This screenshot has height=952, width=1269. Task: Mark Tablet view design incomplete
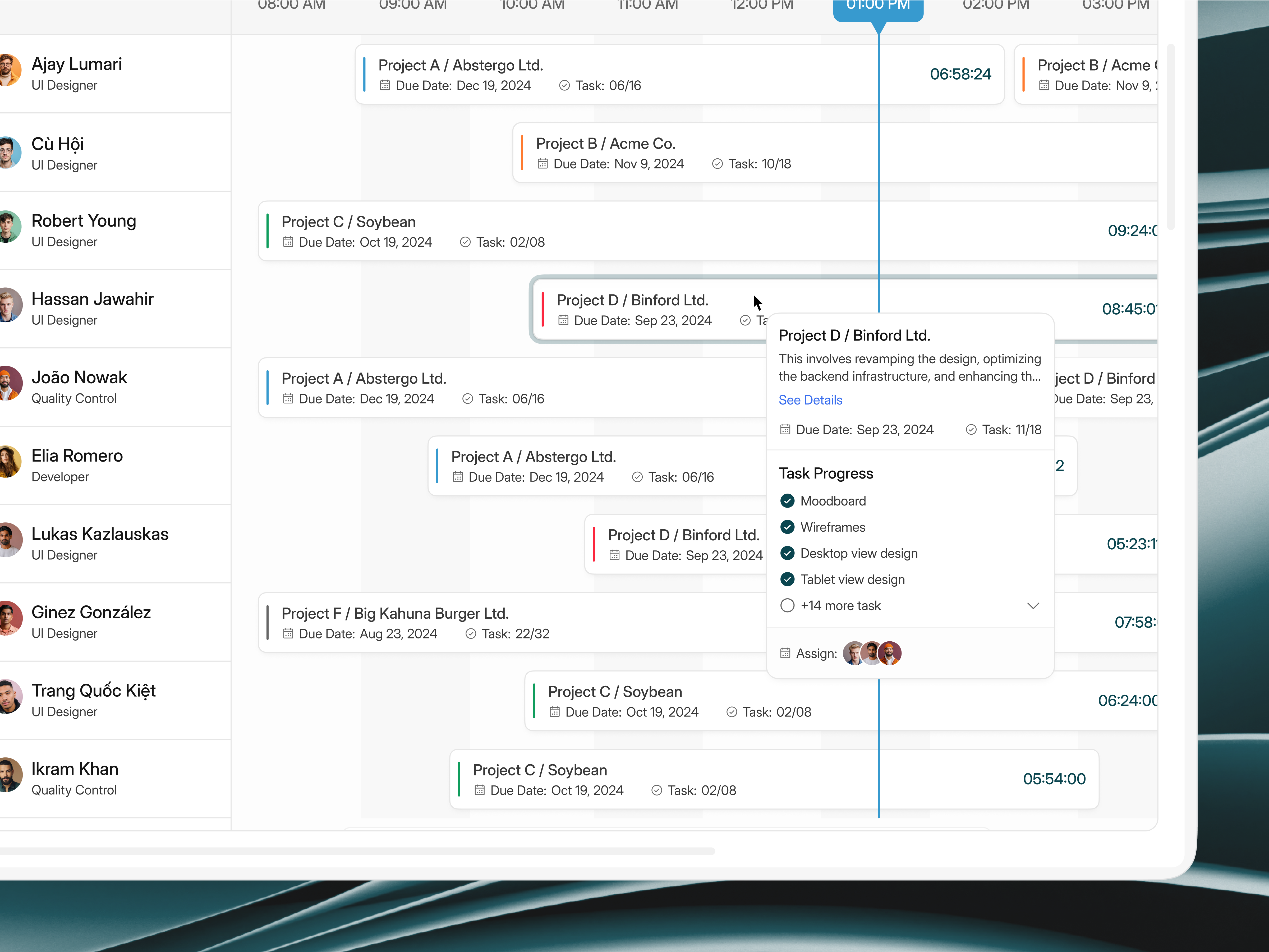pos(787,579)
